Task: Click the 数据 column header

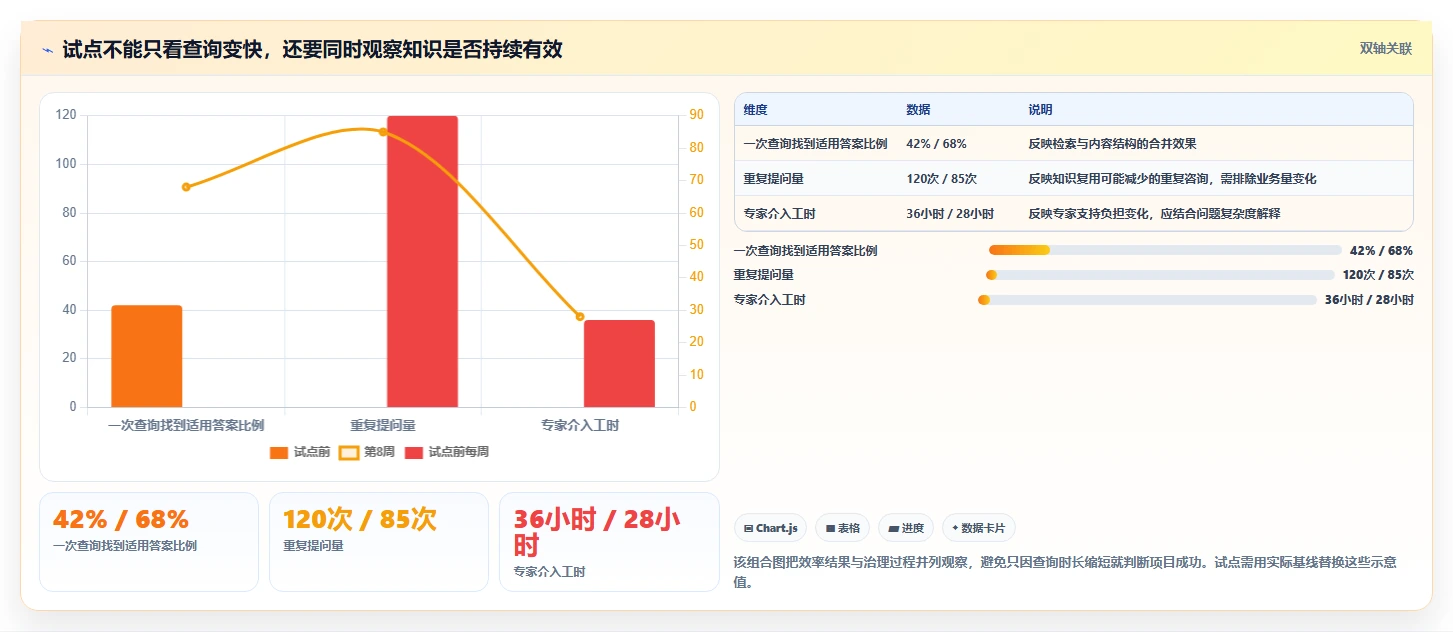Action: pyautogui.click(x=918, y=110)
